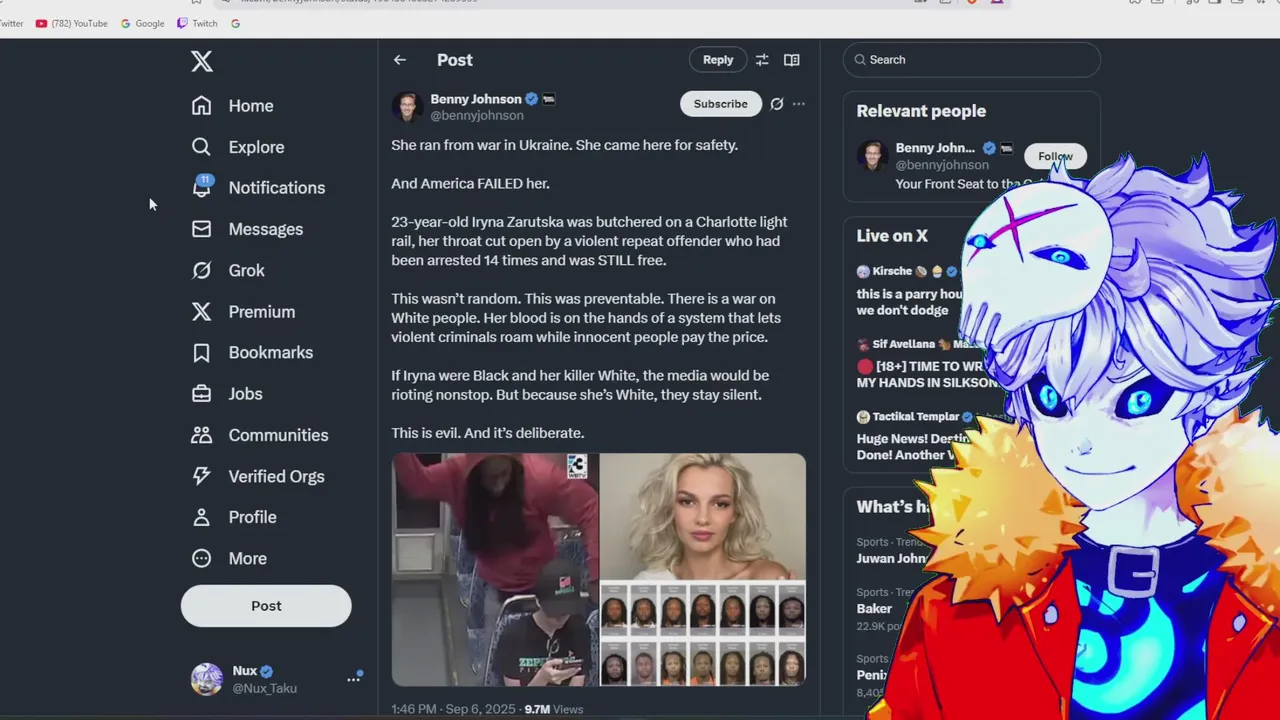
Task: Click the Verified Orgs lightning icon
Action: coord(202,476)
